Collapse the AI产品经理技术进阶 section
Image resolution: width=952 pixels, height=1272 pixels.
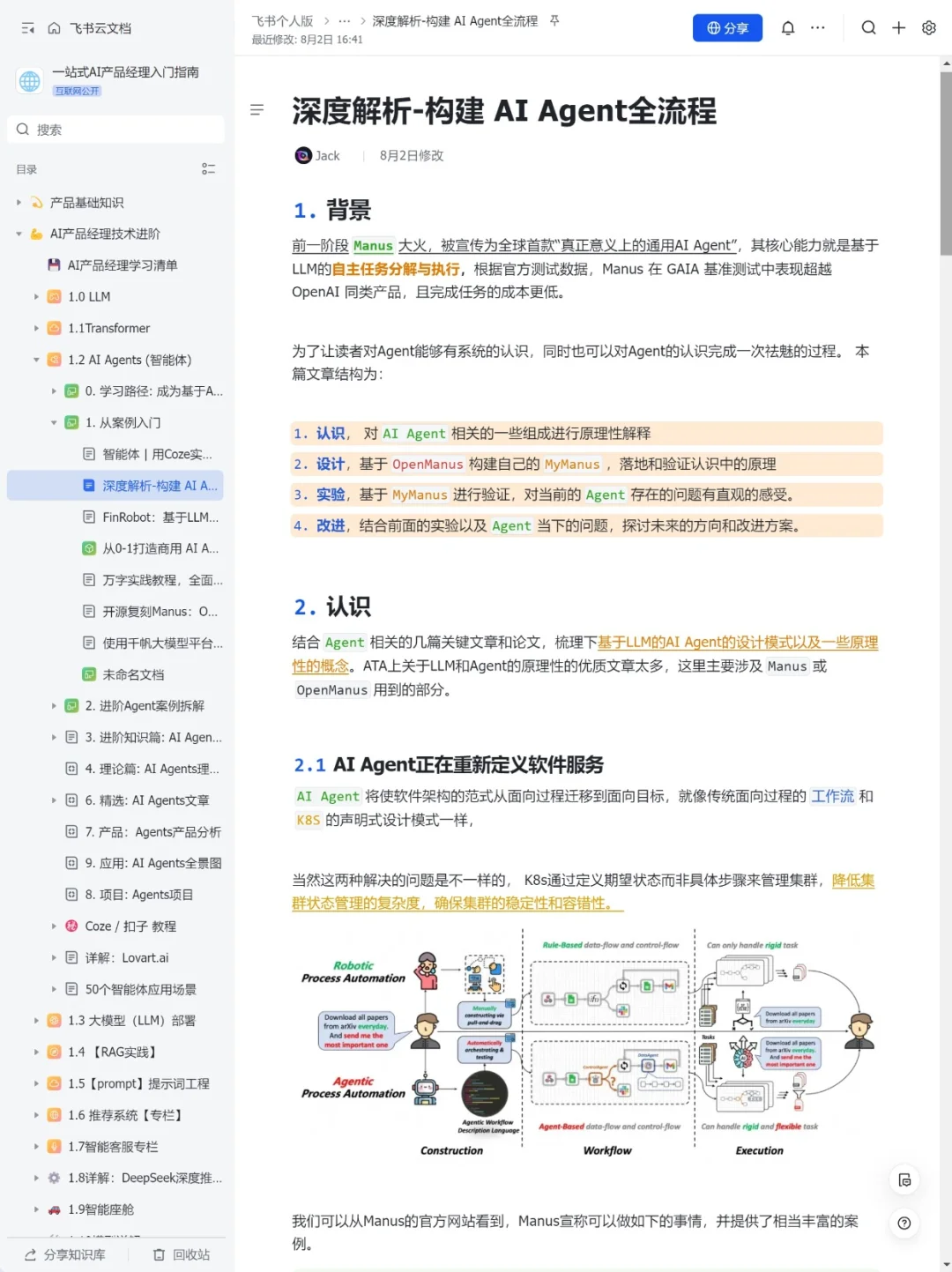pos(19,233)
